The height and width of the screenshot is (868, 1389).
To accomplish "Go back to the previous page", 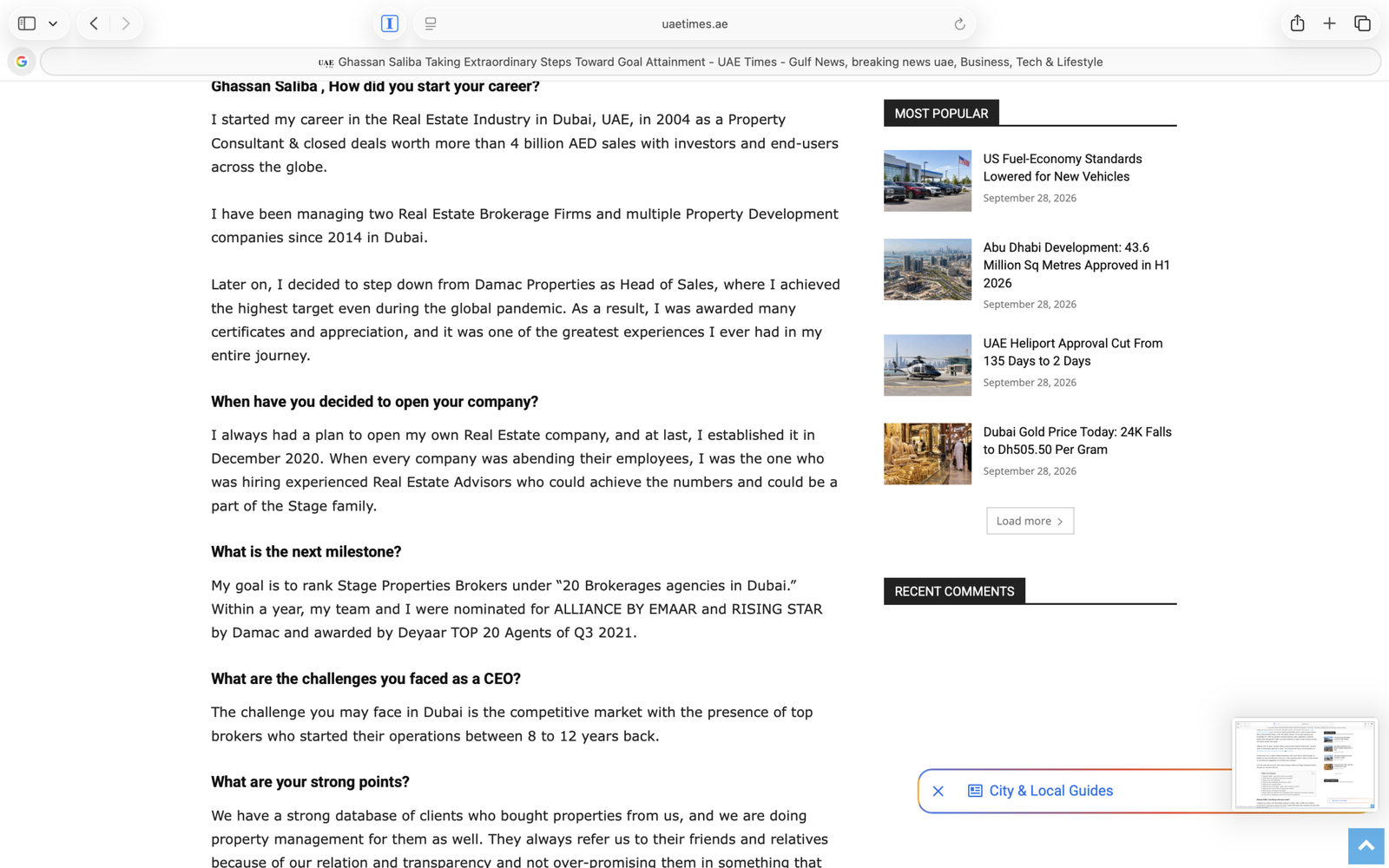I will click(94, 23).
